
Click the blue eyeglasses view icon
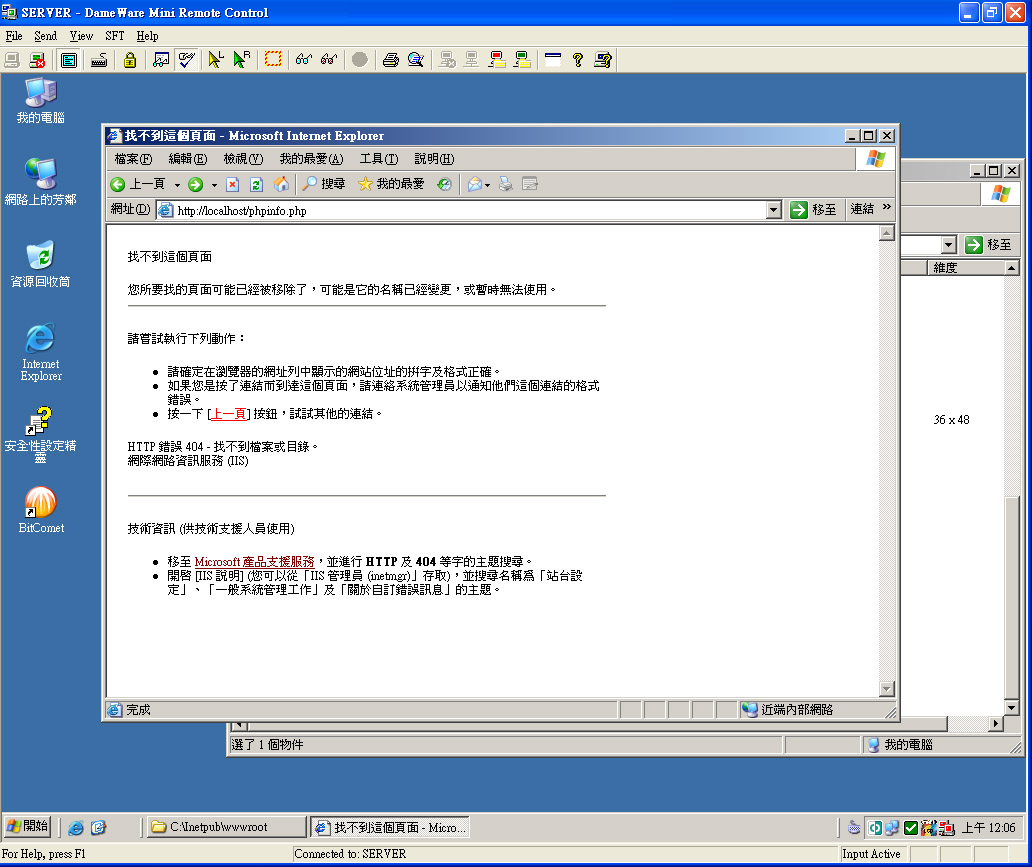[x=303, y=60]
